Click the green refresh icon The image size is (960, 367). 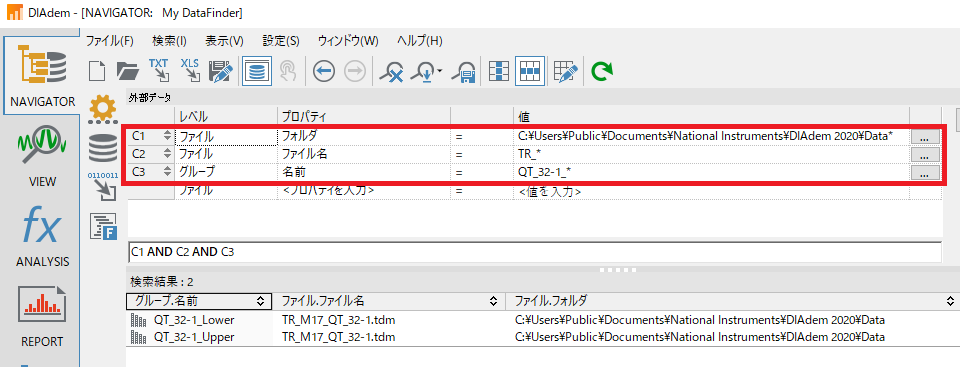click(601, 72)
